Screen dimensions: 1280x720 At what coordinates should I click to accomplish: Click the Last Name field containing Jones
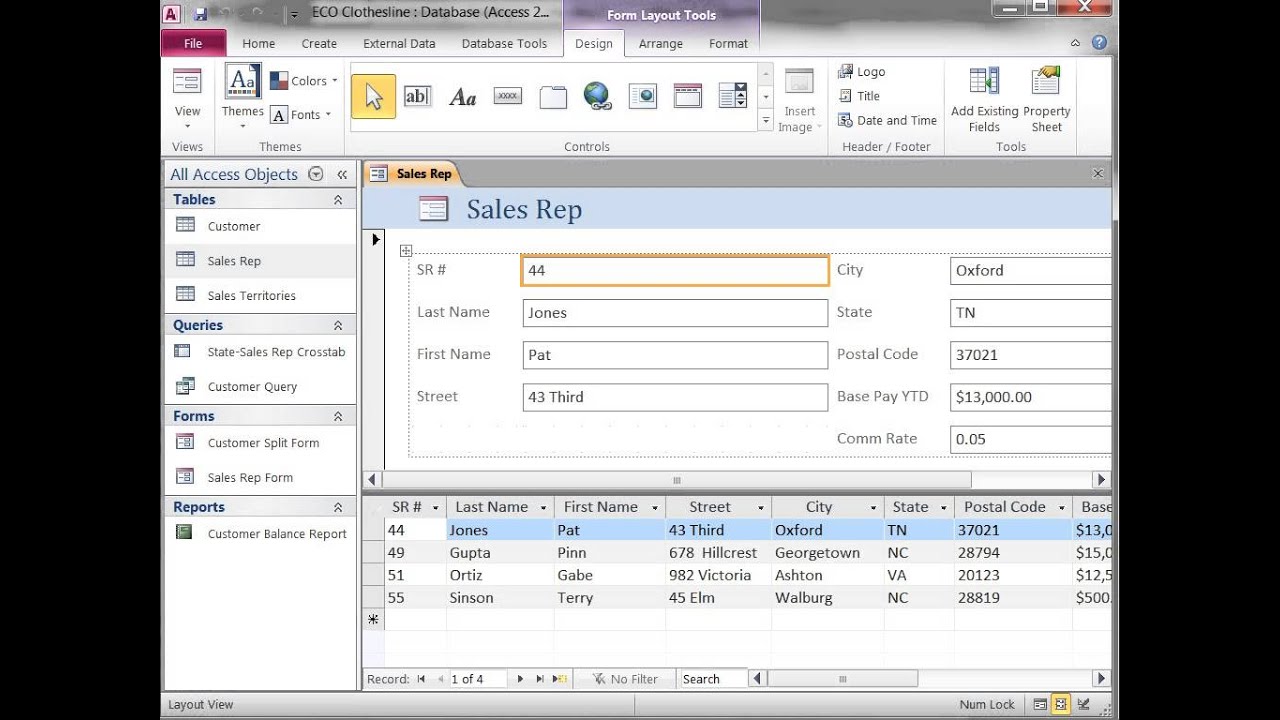675,313
